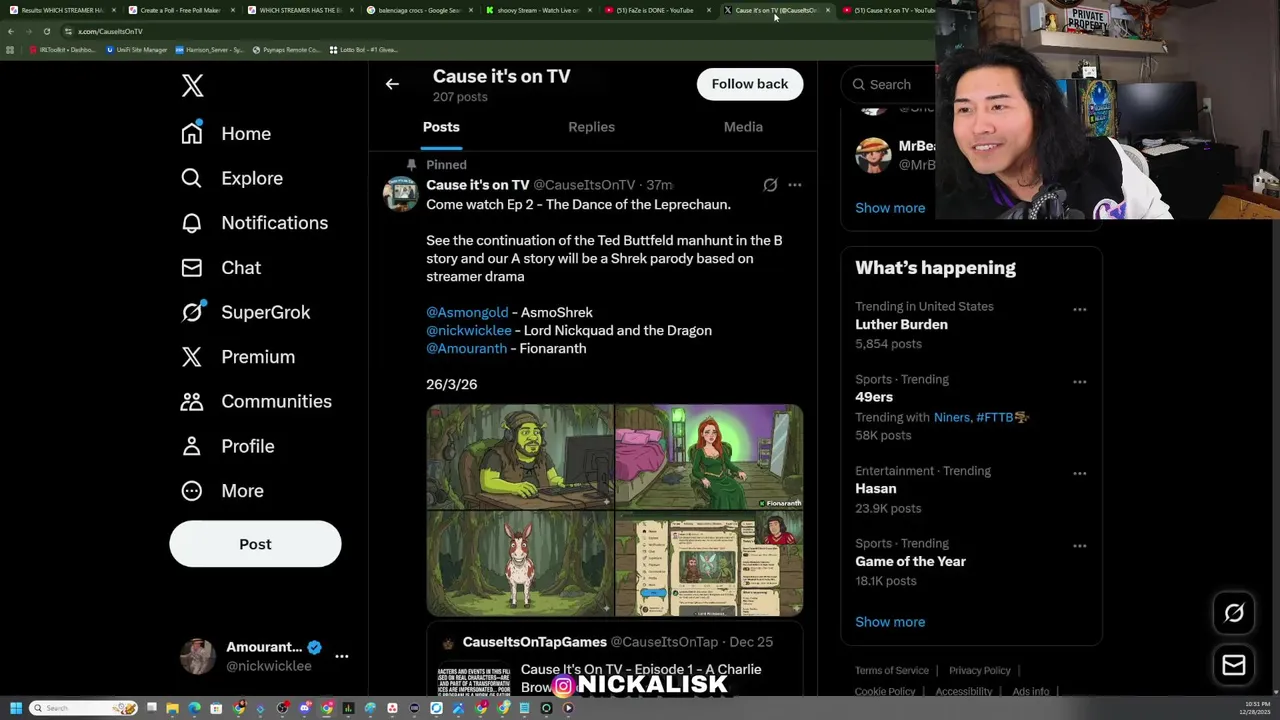
Task: Click the X logo in the sidebar
Action: point(192,85)
